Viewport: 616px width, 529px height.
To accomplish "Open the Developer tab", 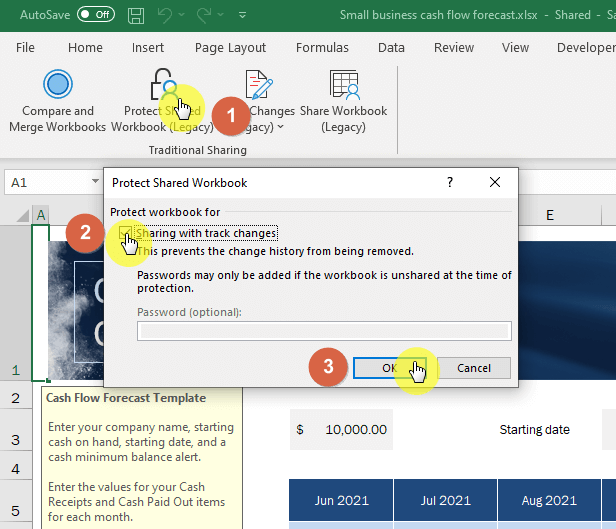I will (x=585, y=48).
